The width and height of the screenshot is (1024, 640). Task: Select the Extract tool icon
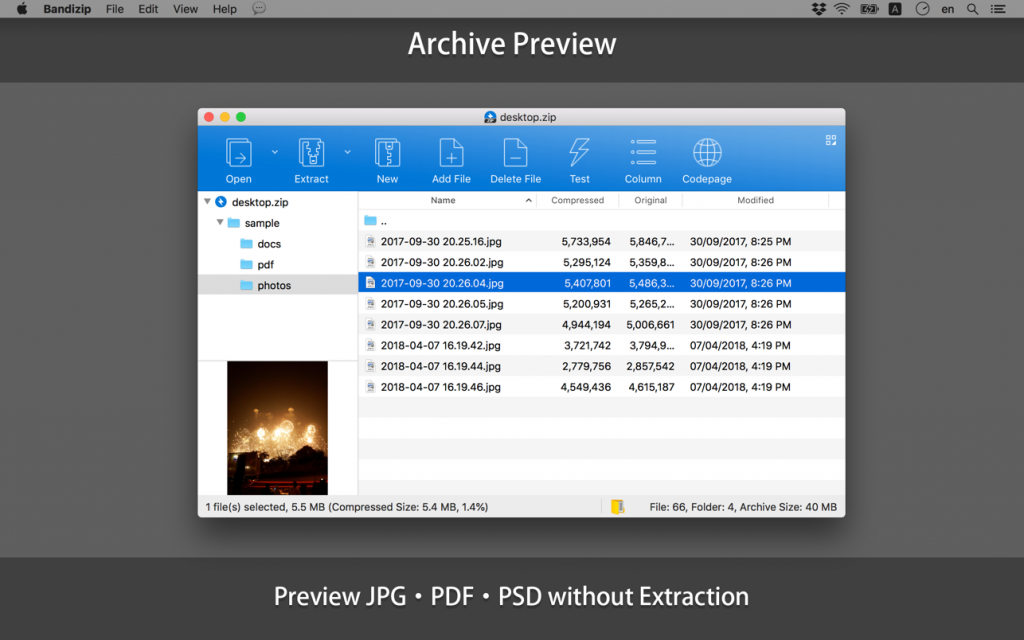310,155
